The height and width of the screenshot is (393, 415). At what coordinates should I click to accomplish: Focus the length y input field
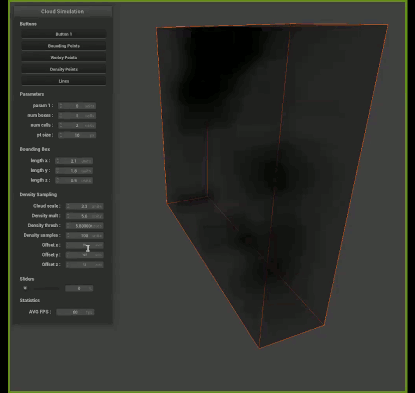coord(74,170)
